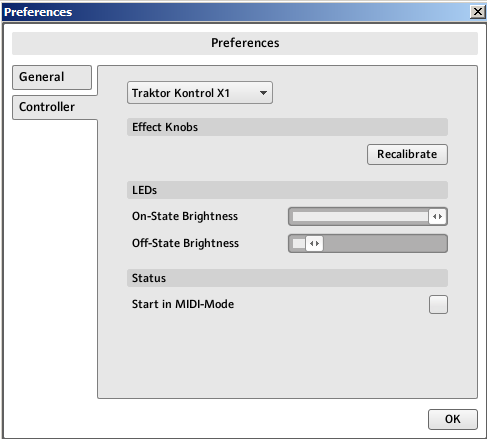Click the light filled On-State Brightness track
Viewport: 487px width, 439px height.
tap(360, 217)
